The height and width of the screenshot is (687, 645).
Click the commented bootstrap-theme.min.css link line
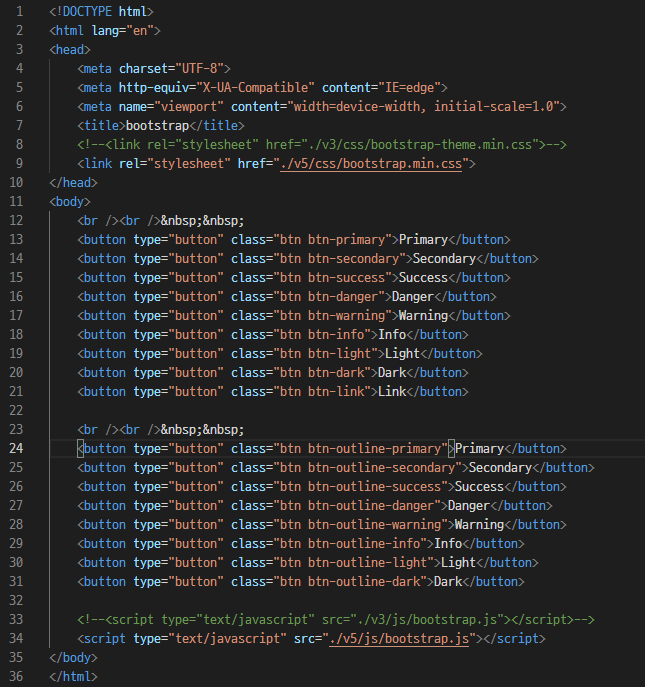[x=322, y=145]
